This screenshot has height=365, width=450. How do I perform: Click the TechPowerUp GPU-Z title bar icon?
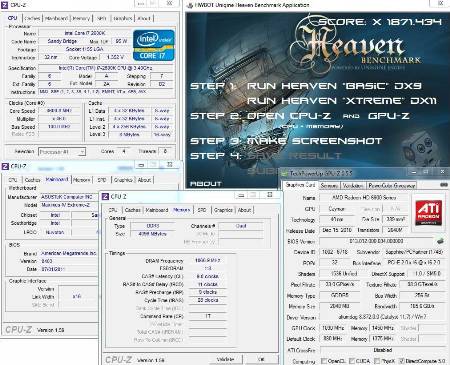pyautogui.click(x=284, y=173)
